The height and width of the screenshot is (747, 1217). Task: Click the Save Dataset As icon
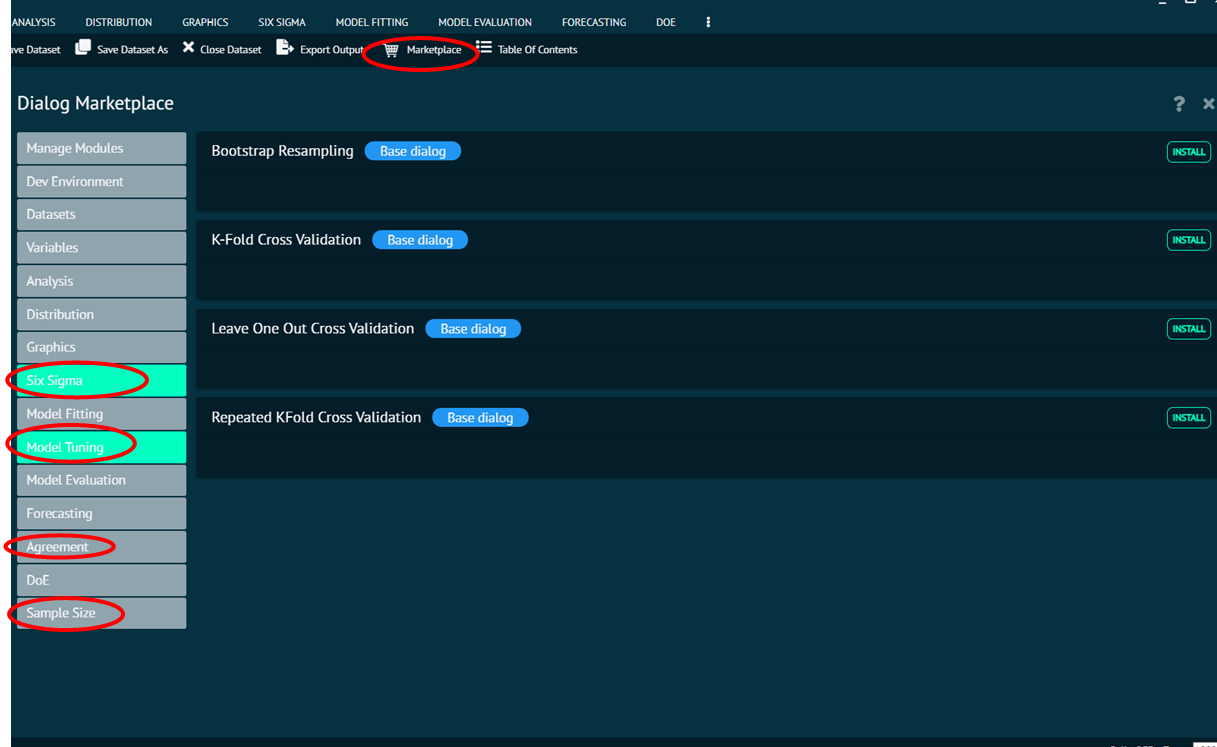point(83,48)
